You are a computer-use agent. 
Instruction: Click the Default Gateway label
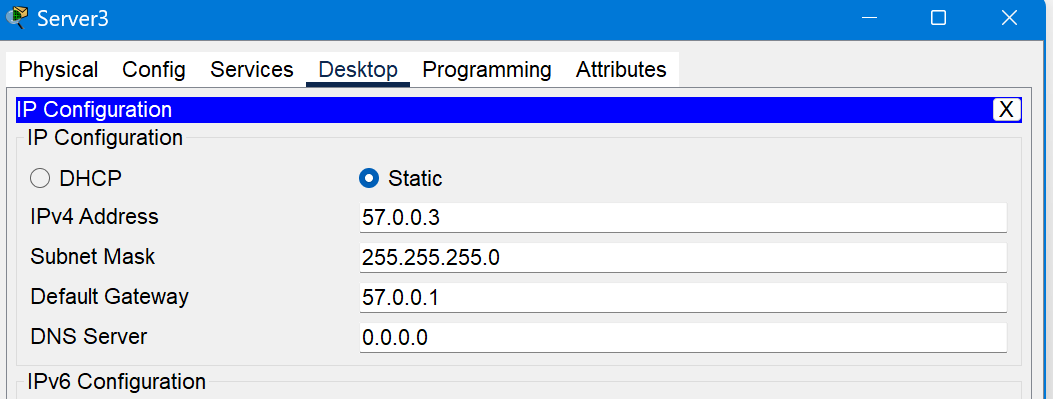(109, 296)
